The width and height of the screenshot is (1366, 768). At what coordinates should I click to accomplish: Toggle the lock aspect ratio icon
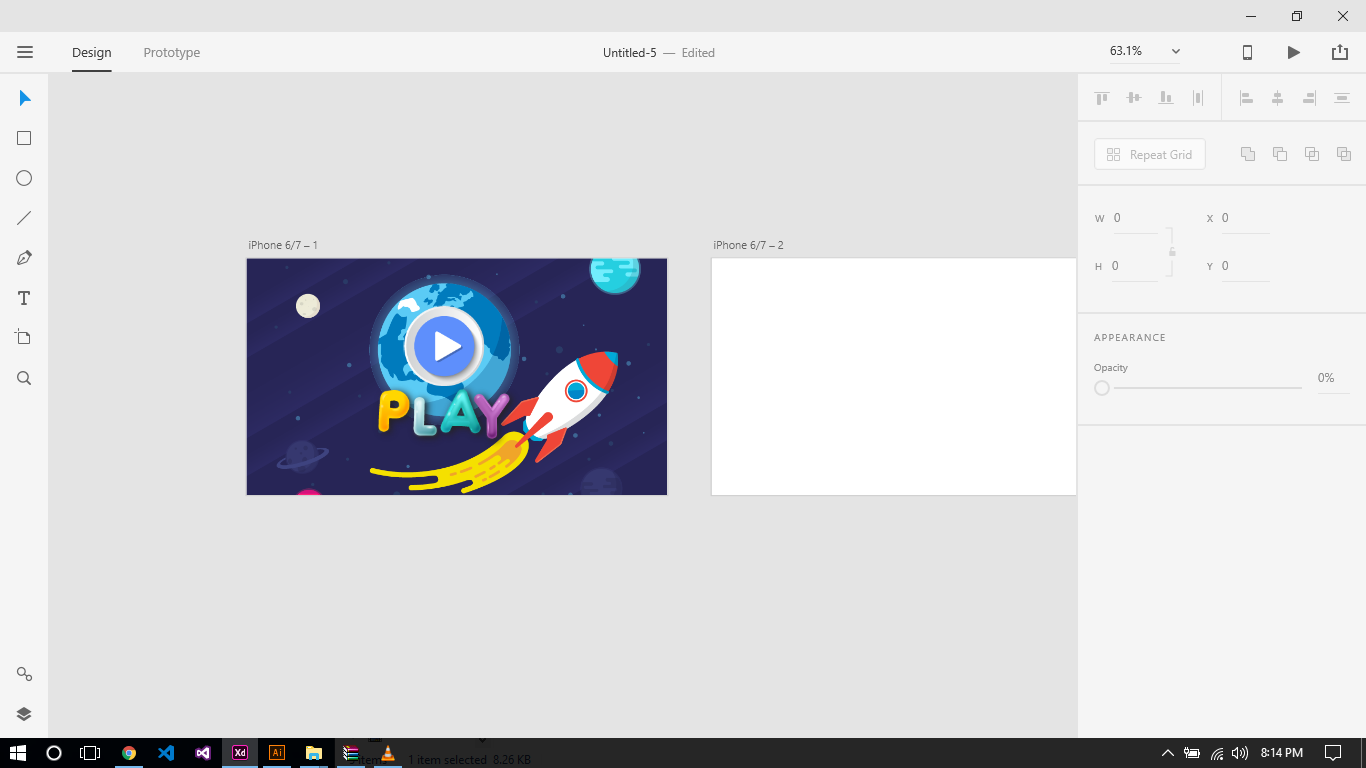tap(1172, 251)
